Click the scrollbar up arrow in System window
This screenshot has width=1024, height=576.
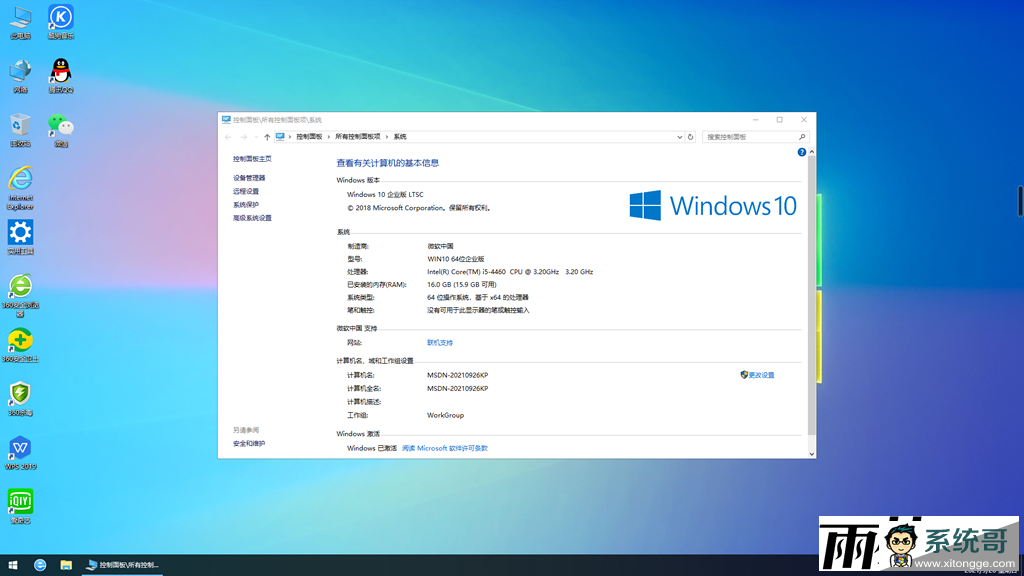pyautogui.click(x=812, y=152)
